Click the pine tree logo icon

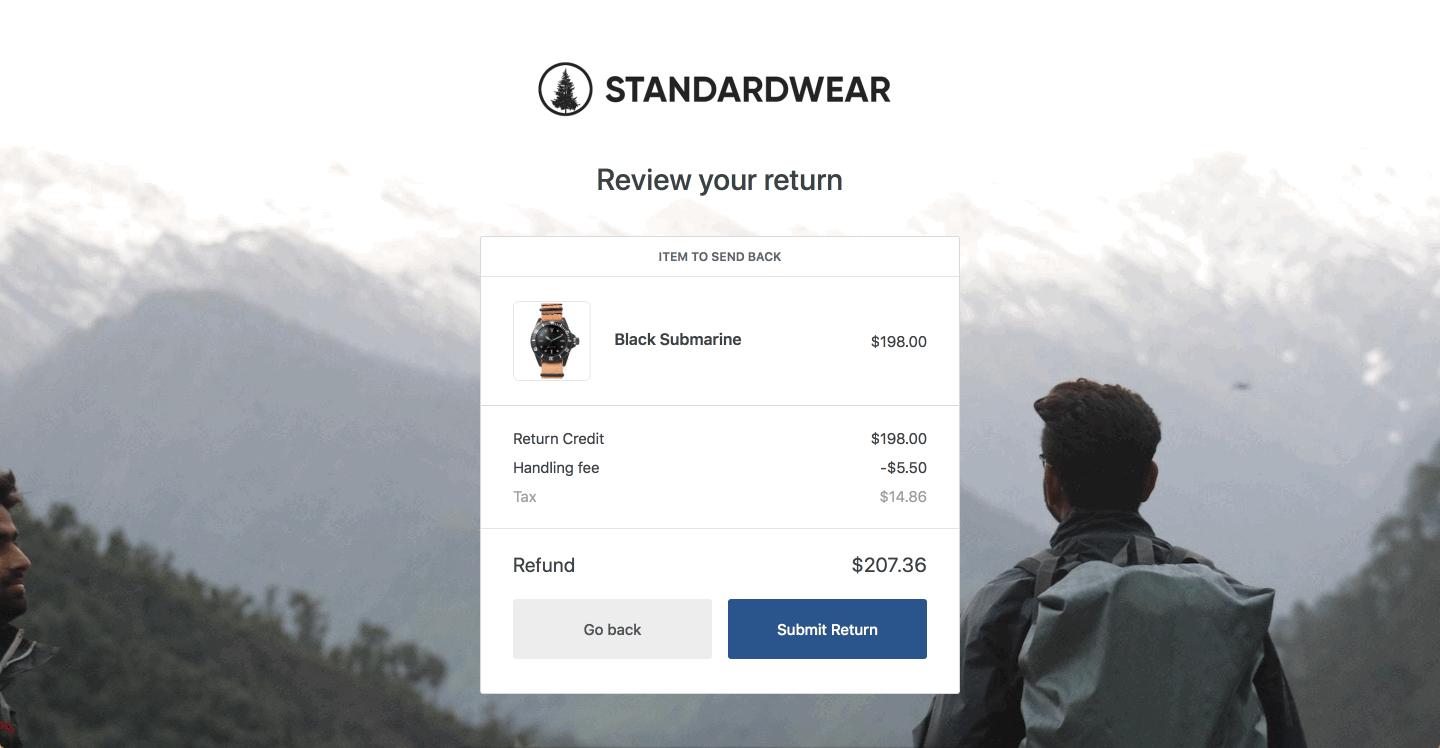coord(565,89)
